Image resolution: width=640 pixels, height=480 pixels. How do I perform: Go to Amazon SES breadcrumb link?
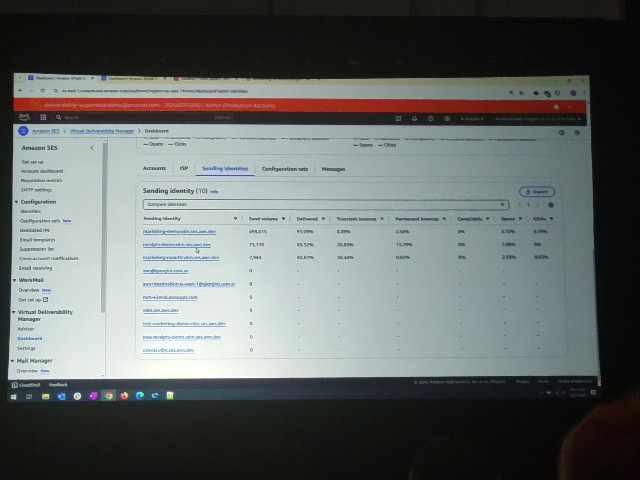click(x=46, y=131)
